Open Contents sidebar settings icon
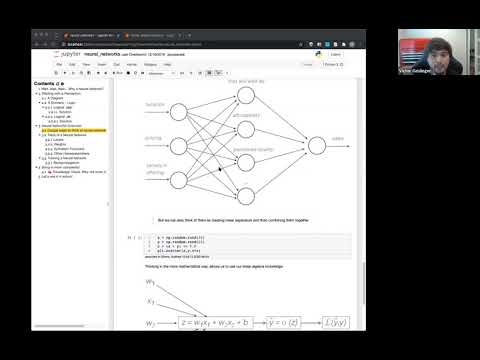The image size is (480, 360). (x=62, y=84)
